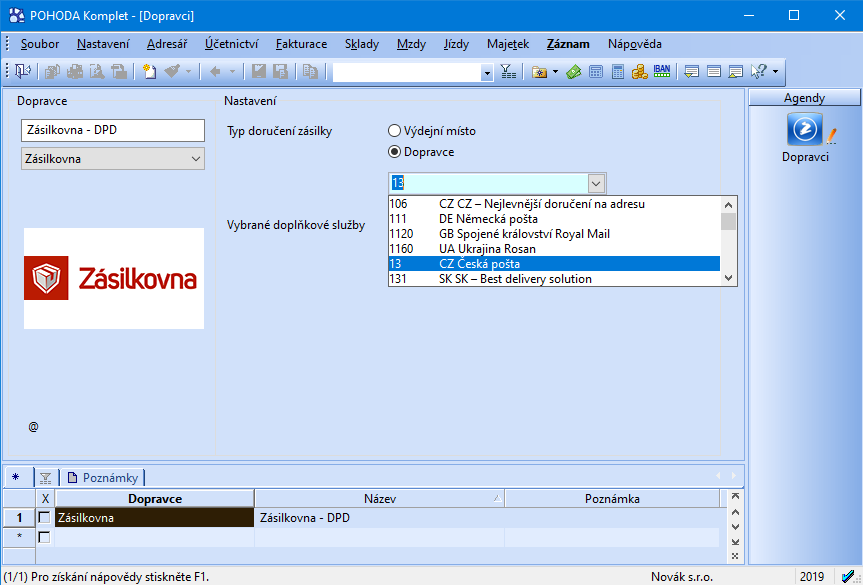
Task: Click the first calculator toolbar icon
Action: (596, 72)
